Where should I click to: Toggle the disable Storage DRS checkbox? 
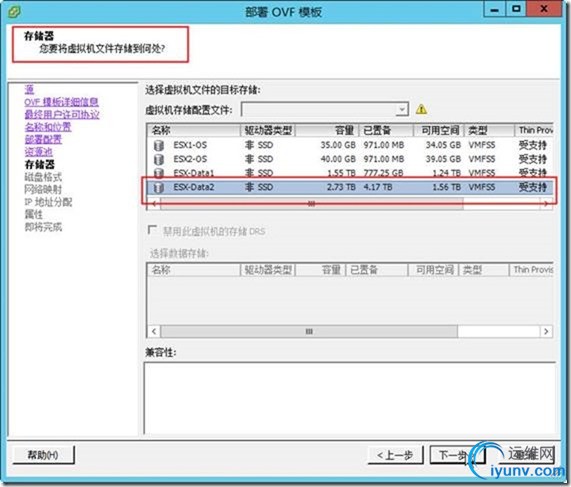pyautogui.click(x=152, y=230)
